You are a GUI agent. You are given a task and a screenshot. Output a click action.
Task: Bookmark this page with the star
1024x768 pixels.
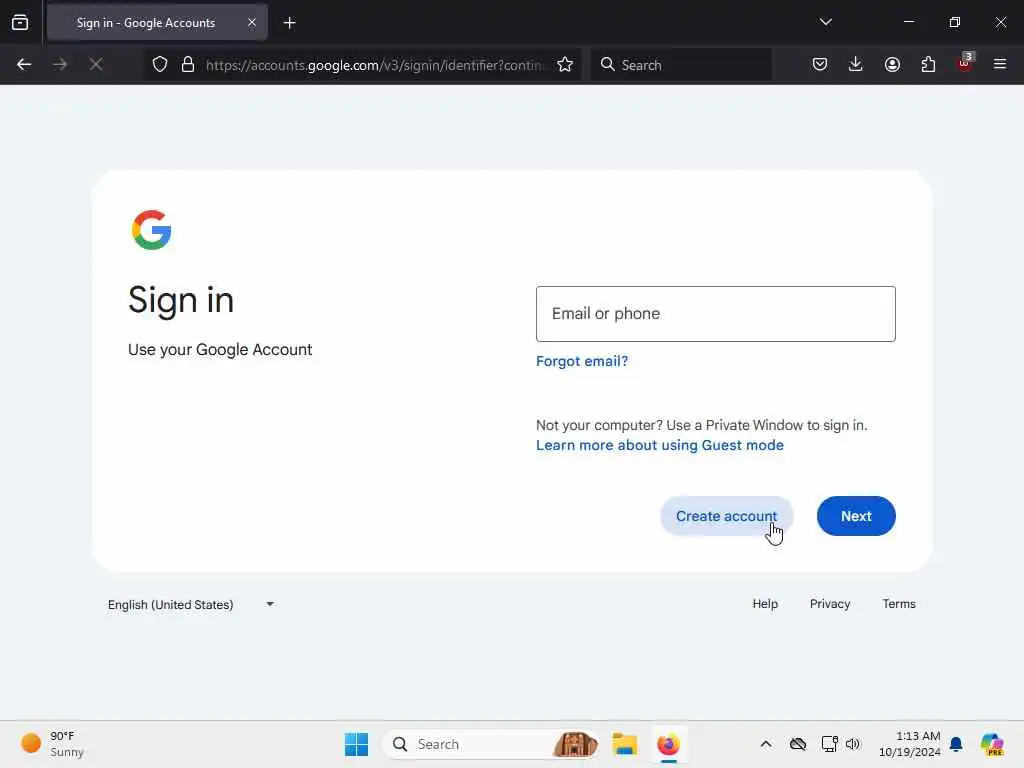pos(565,65)
